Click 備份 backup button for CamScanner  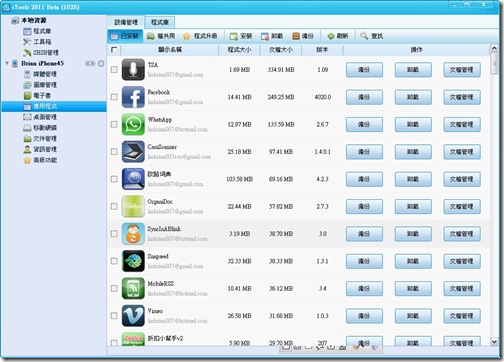364,152
